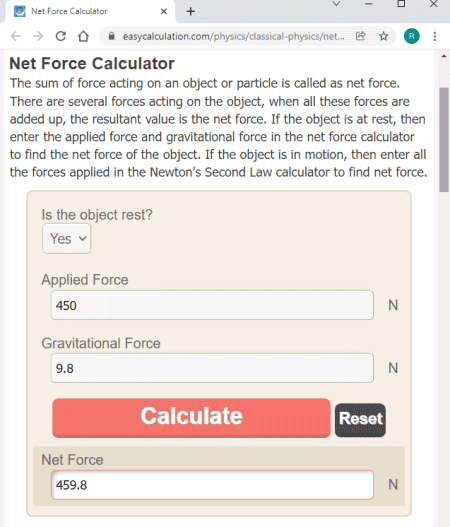Bookmark this page with the star icon
The height and width of the screenshot is (527, 450).
point(383,36)
